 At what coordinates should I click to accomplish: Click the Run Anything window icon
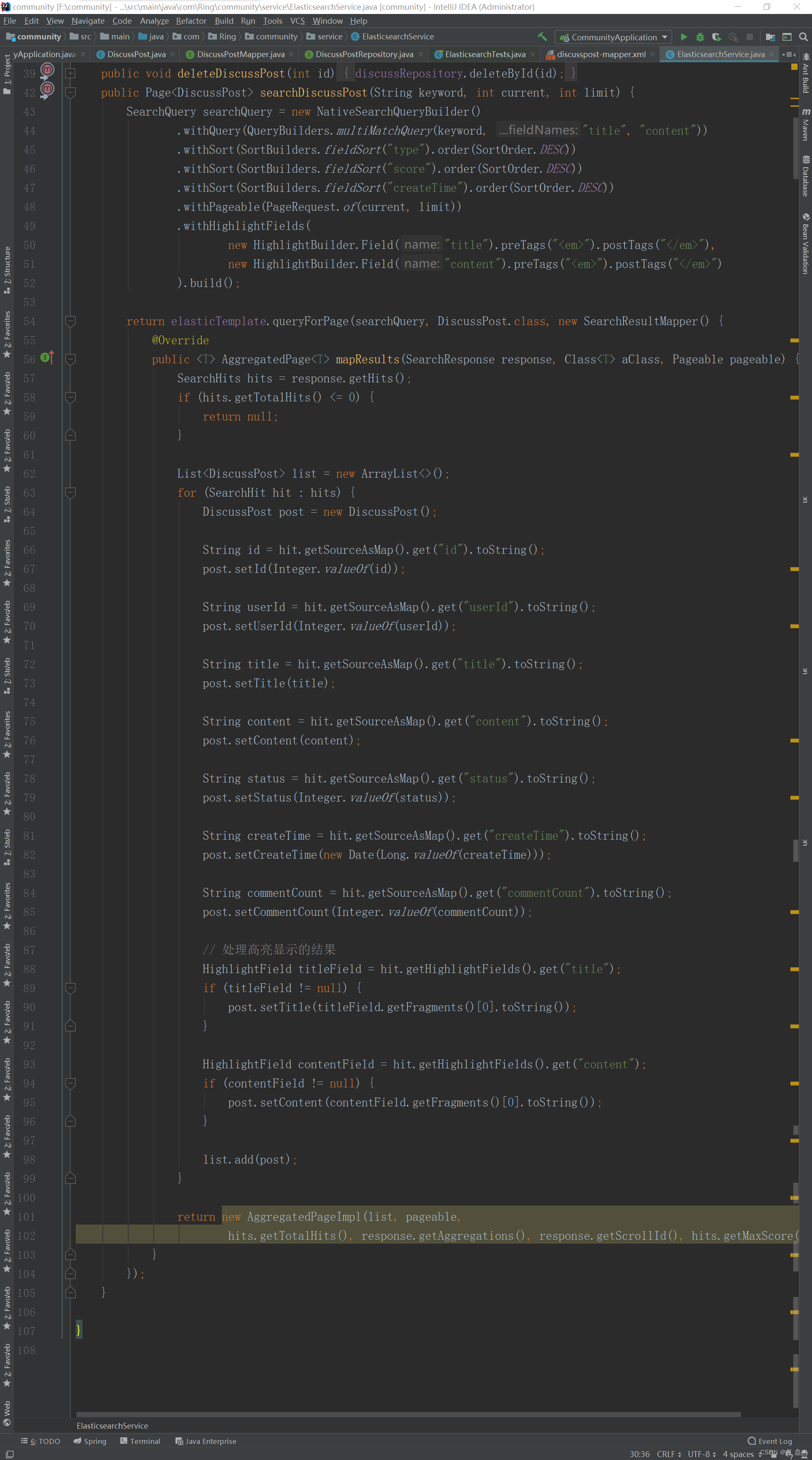pos(787,37)
